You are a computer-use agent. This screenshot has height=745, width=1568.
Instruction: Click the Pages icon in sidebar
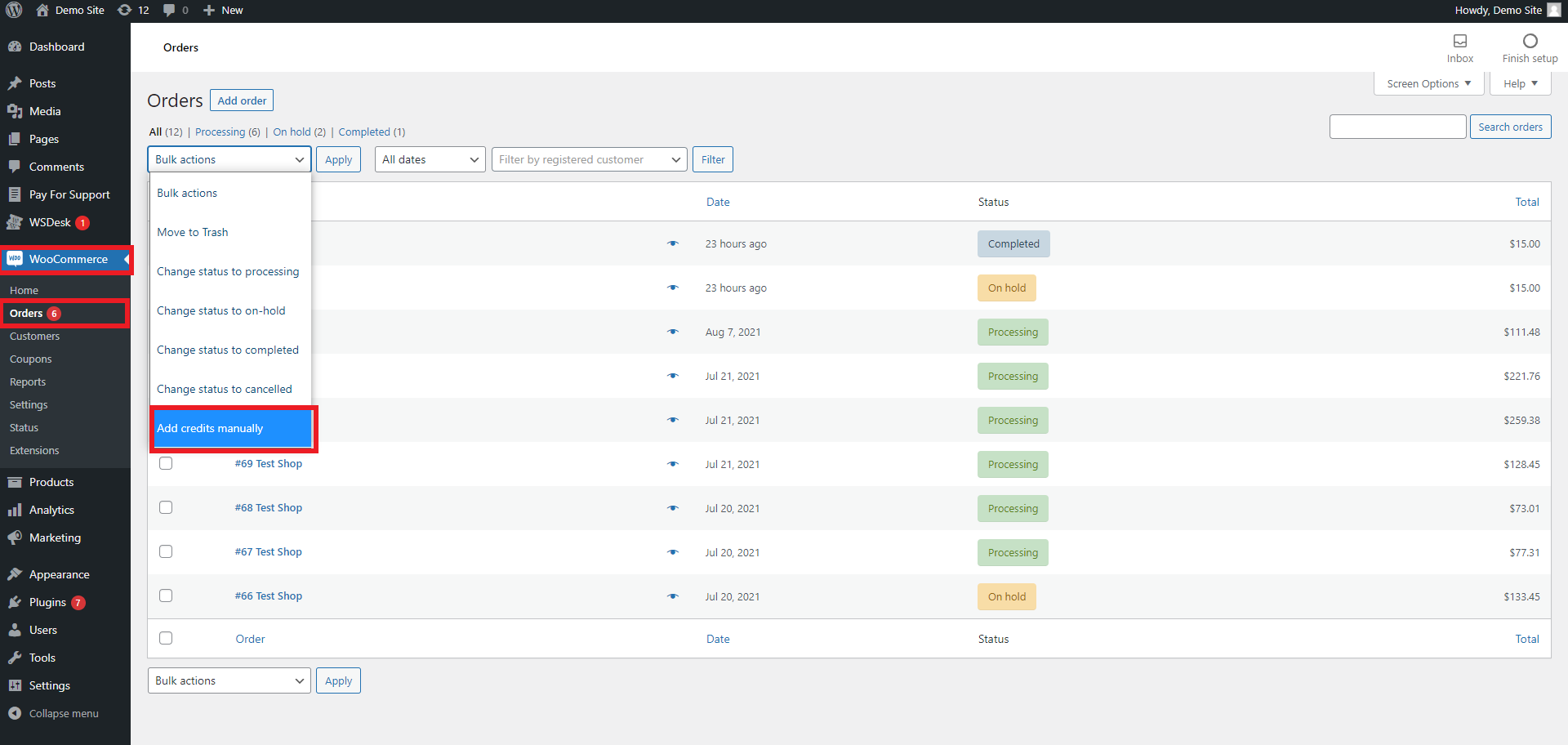click(15, 139)
